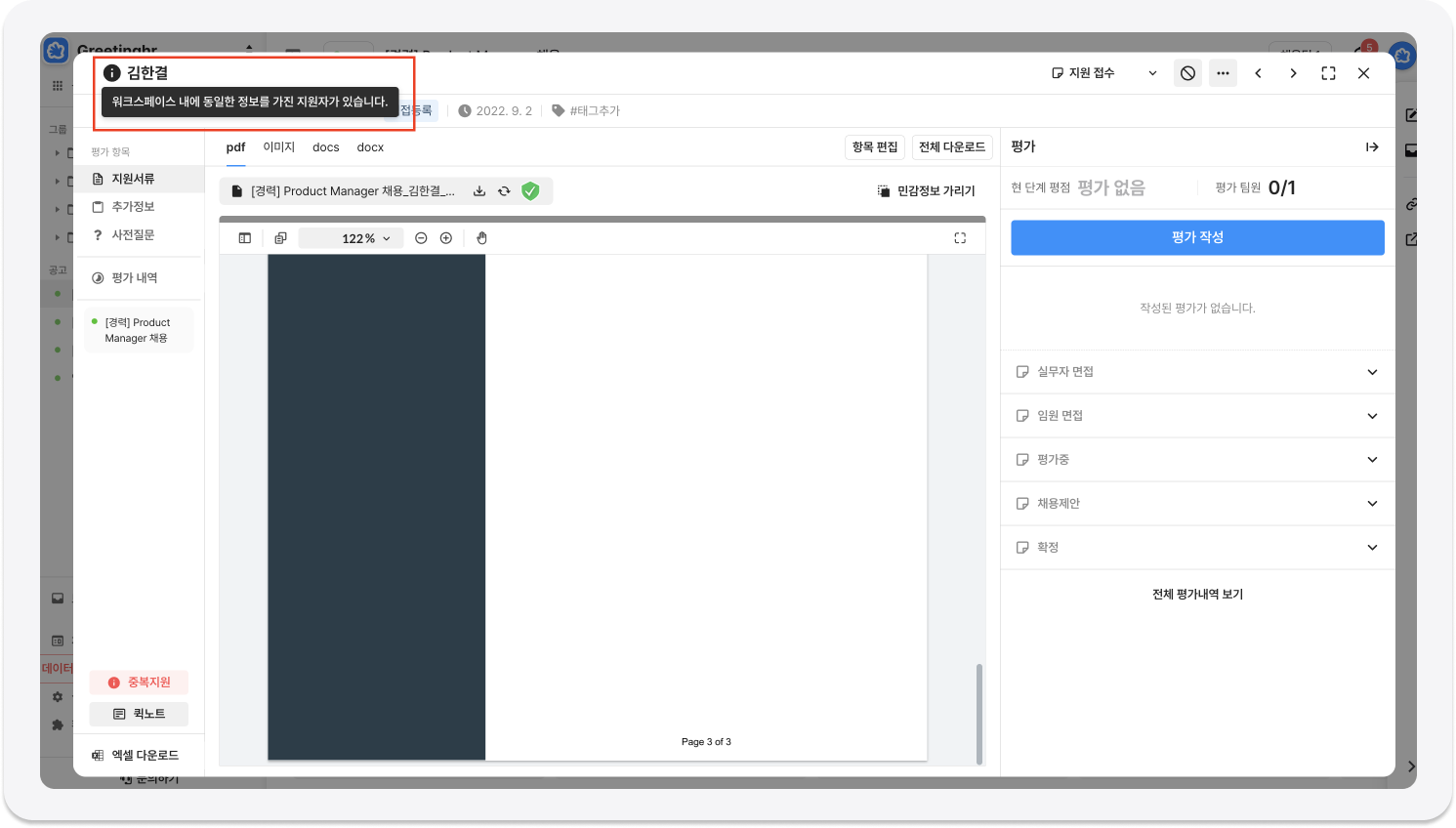Click the file document icon beside resume name
This screenshot has width=1456, height=828.
pos(236,191)
